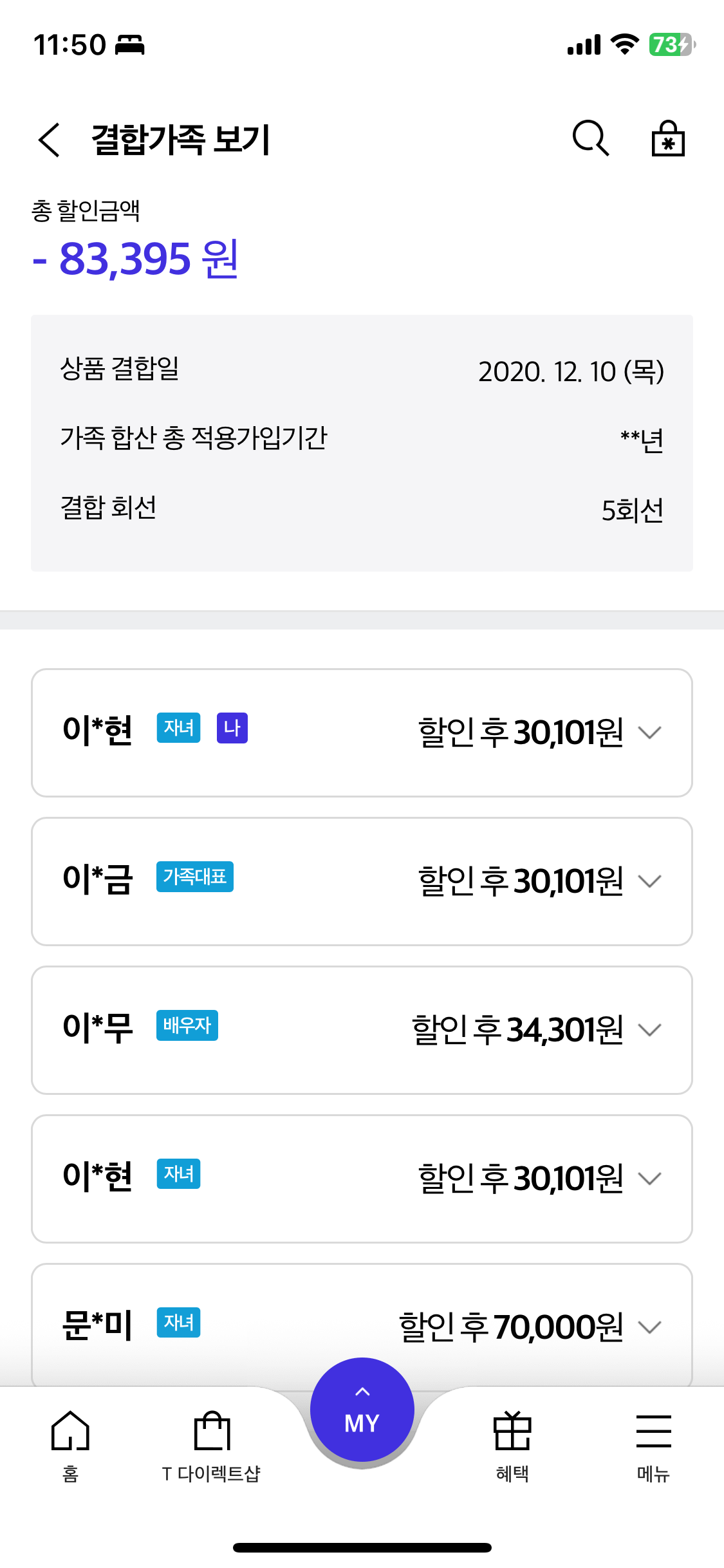The width and height of the screenshot is (724, 1568).
Task: Expand second 이*현 자녀 chevron
Action: click(x=649, y=1179)
